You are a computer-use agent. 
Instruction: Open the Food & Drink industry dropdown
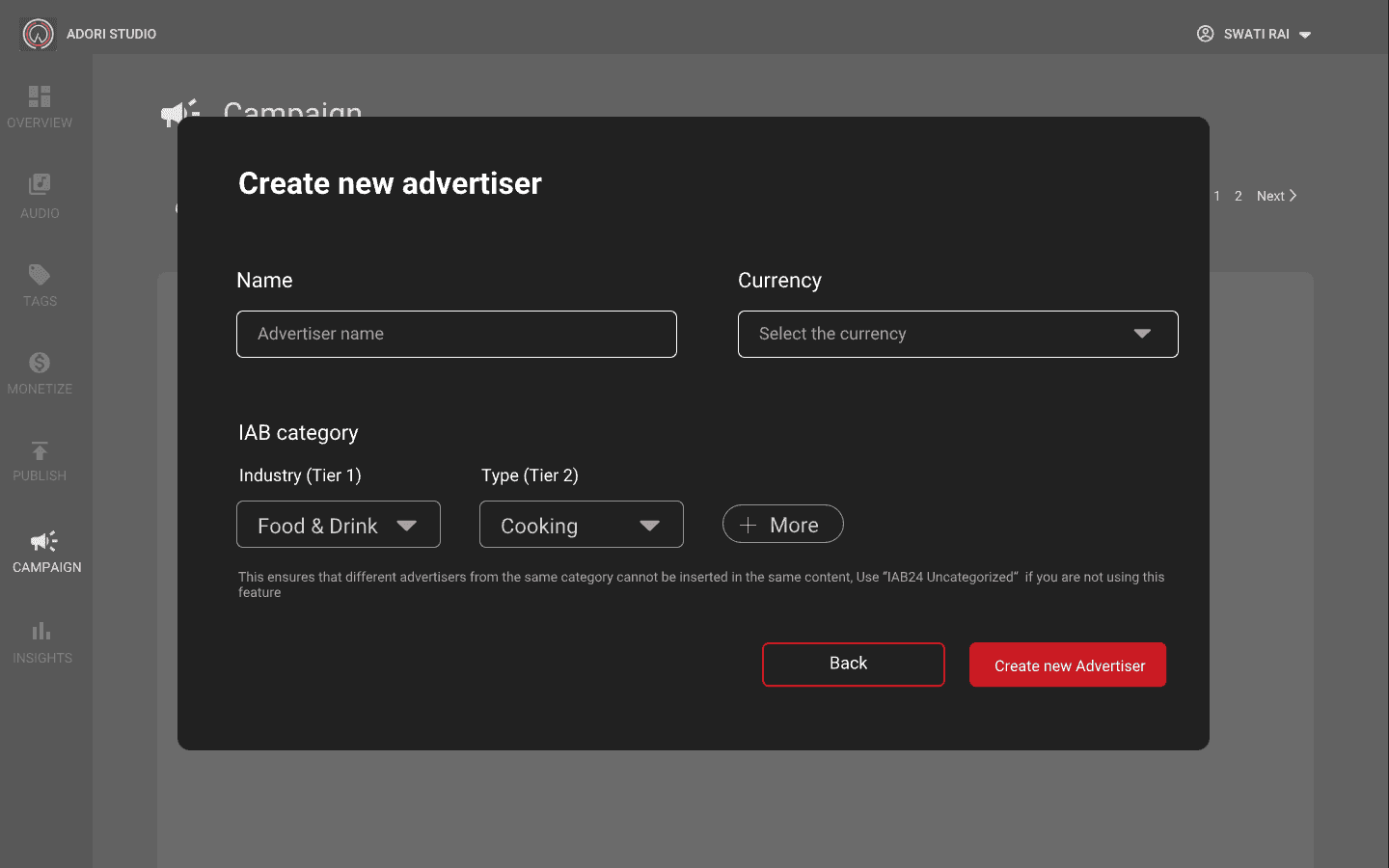(339, 525)
